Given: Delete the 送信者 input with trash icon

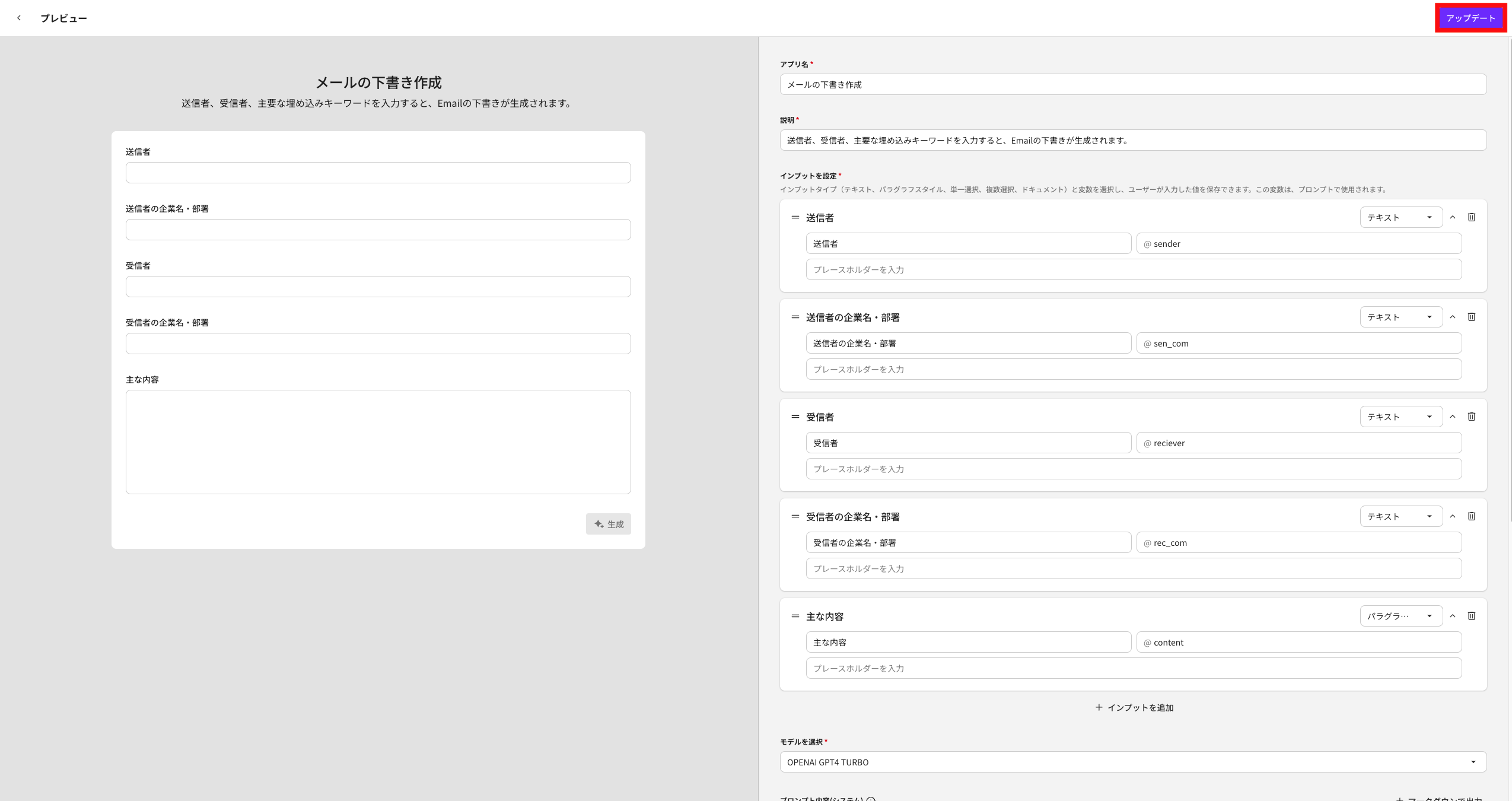Looking at the screenshot, I should click(x=1471, y=217).
